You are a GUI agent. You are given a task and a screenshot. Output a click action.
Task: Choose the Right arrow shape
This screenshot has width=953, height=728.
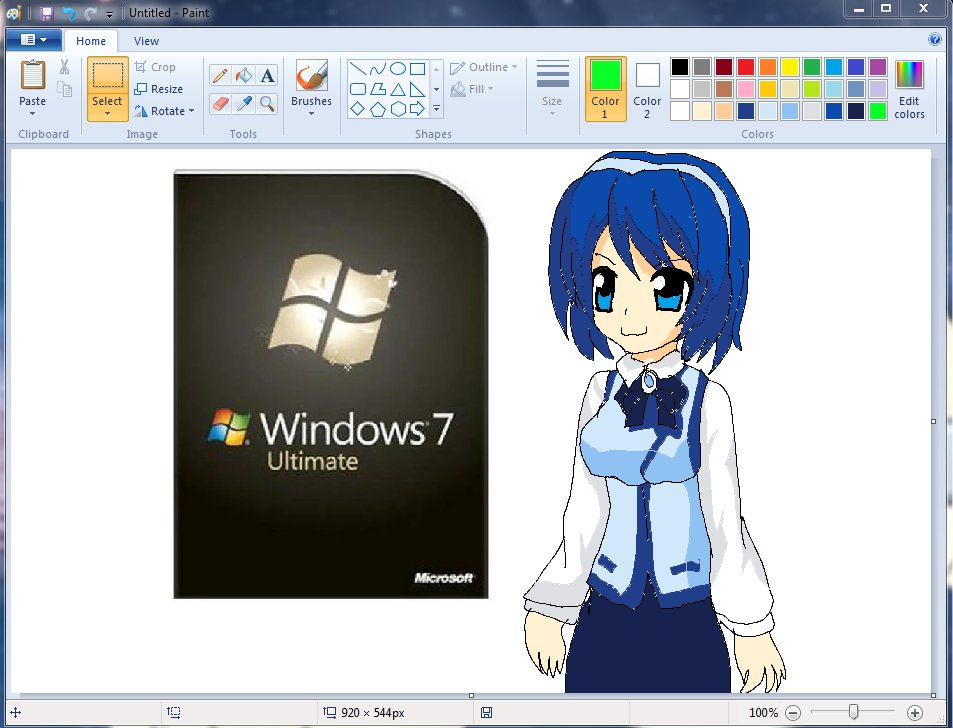[418, 109]
